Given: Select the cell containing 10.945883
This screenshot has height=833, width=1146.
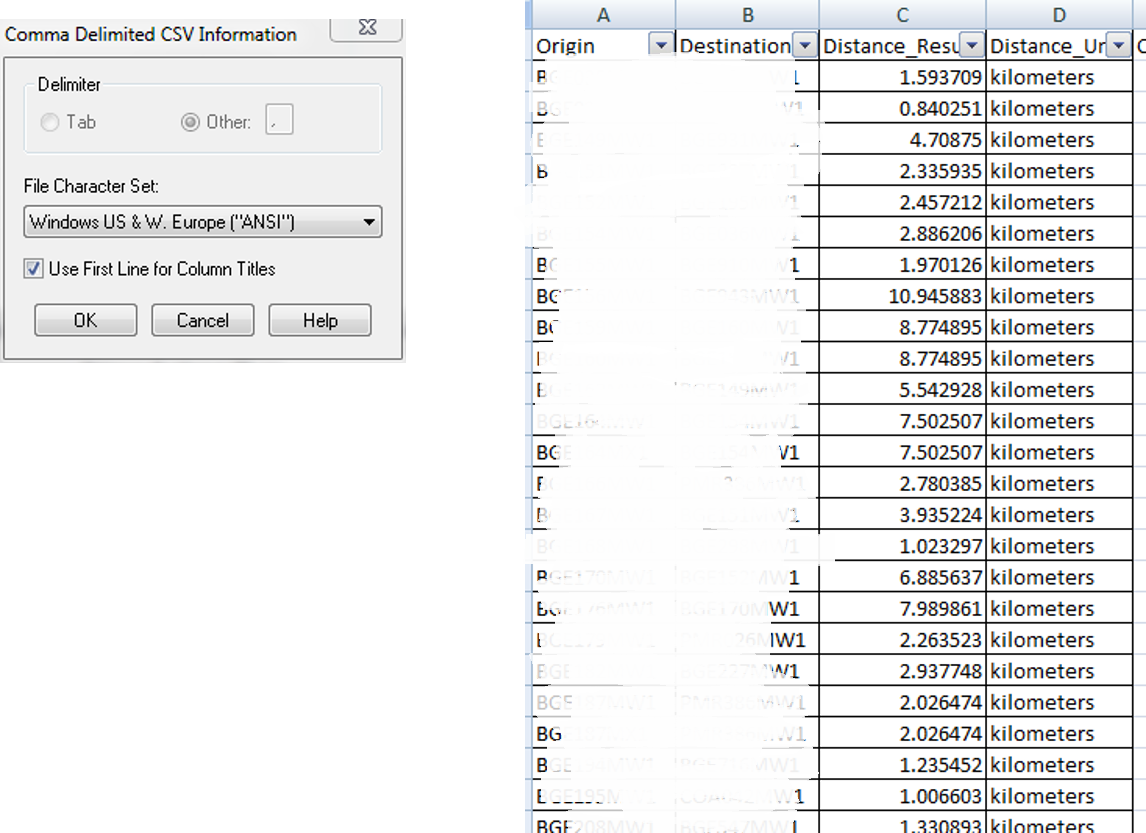Looking at the screenshot, I should pyautogui.click(x=901, y=295).
